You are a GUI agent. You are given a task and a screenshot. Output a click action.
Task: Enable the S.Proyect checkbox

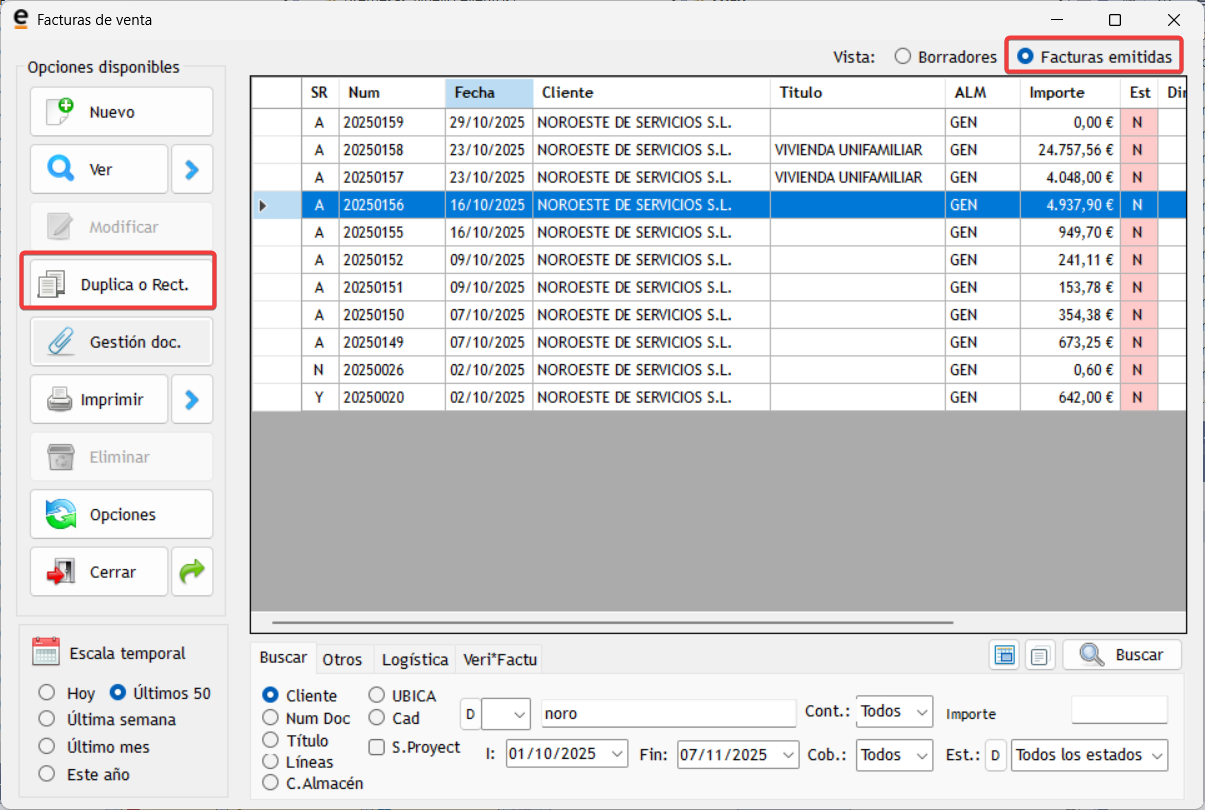pyautogui.click(x=377, y=747)
